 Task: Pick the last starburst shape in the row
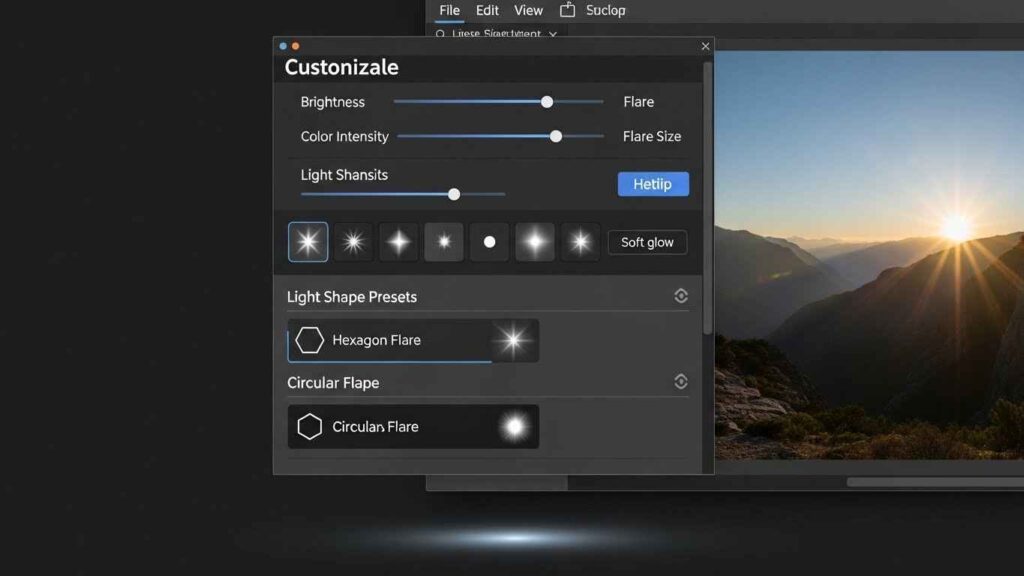tap(580, 241)
